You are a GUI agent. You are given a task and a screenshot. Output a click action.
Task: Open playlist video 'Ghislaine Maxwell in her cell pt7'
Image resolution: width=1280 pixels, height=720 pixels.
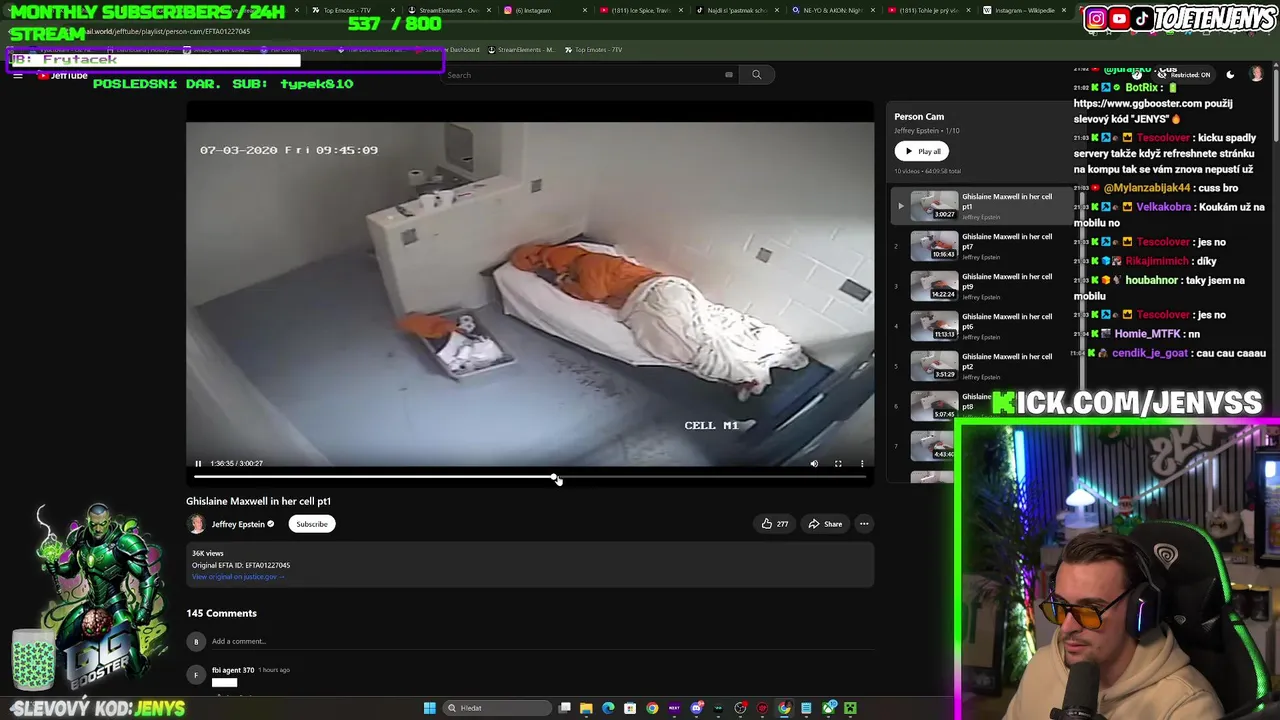981,246
